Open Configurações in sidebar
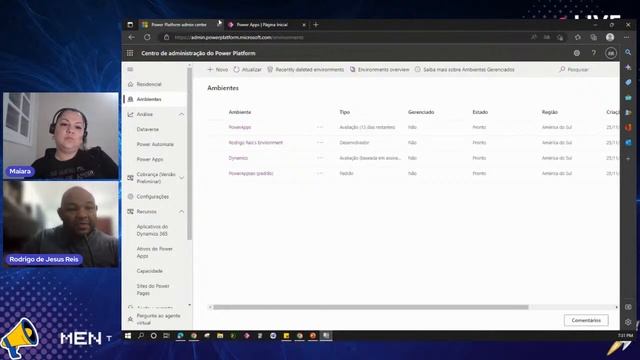Viewport: 640px width, 360px height. (x=153, y=197)
